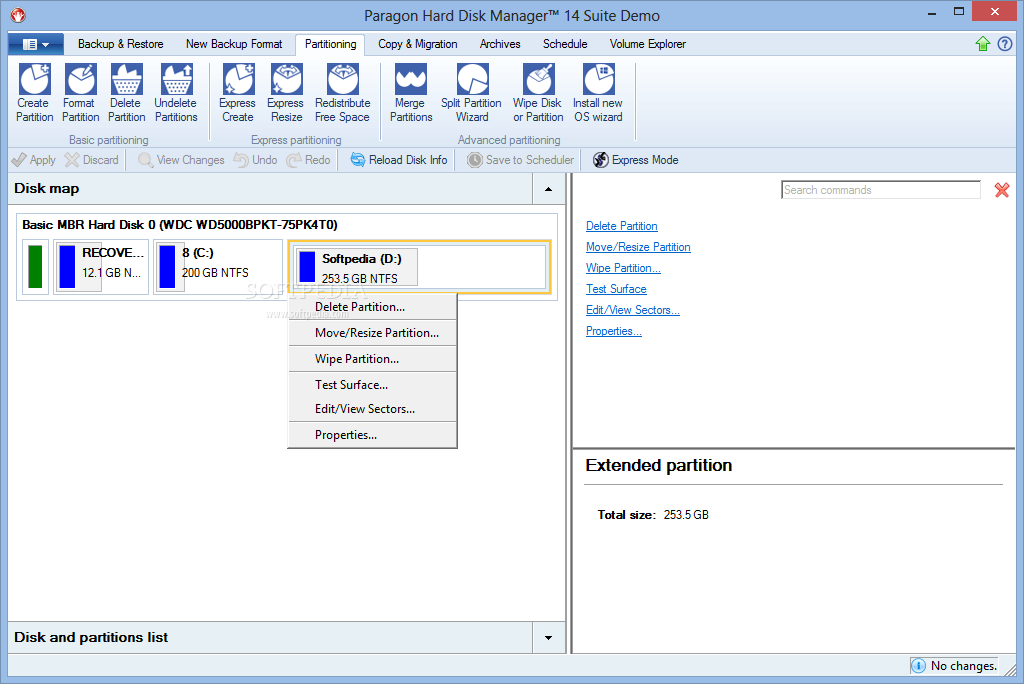1024x684 pixels.
Task: Open the blue application menu dropdown
Action: pos(36,44)
